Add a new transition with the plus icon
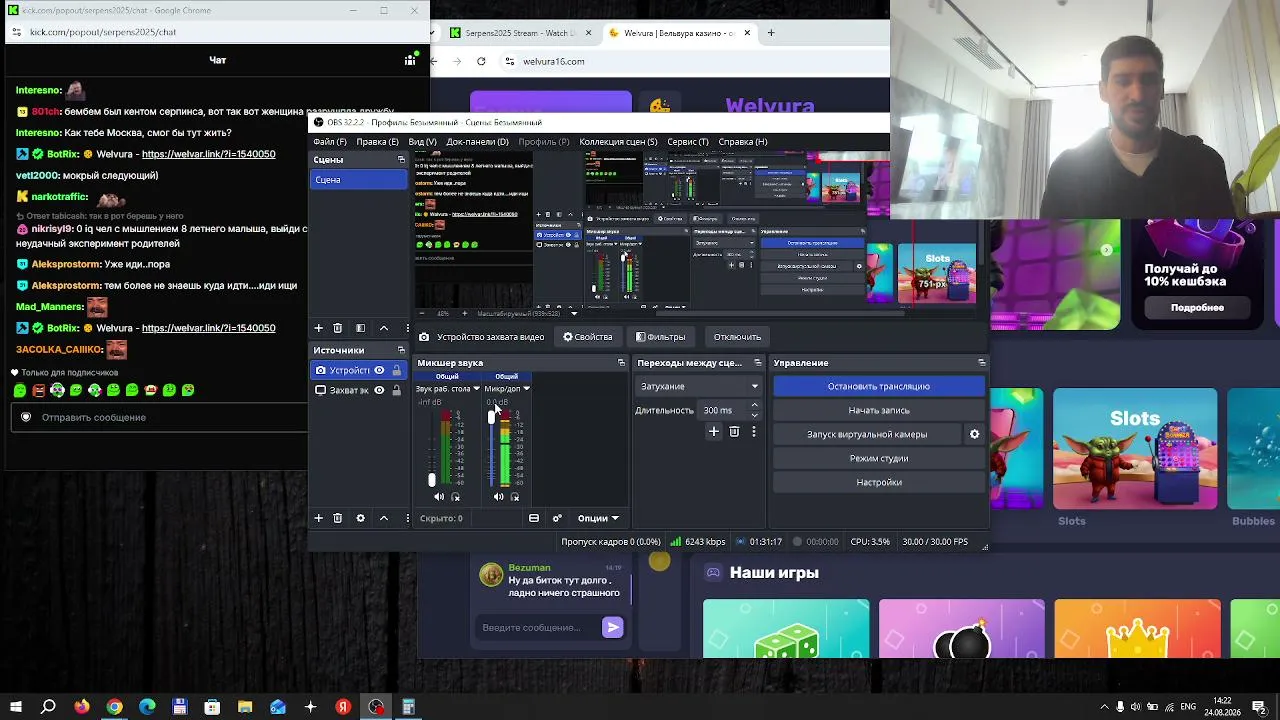1280x720 pixels. pos(714,432)
